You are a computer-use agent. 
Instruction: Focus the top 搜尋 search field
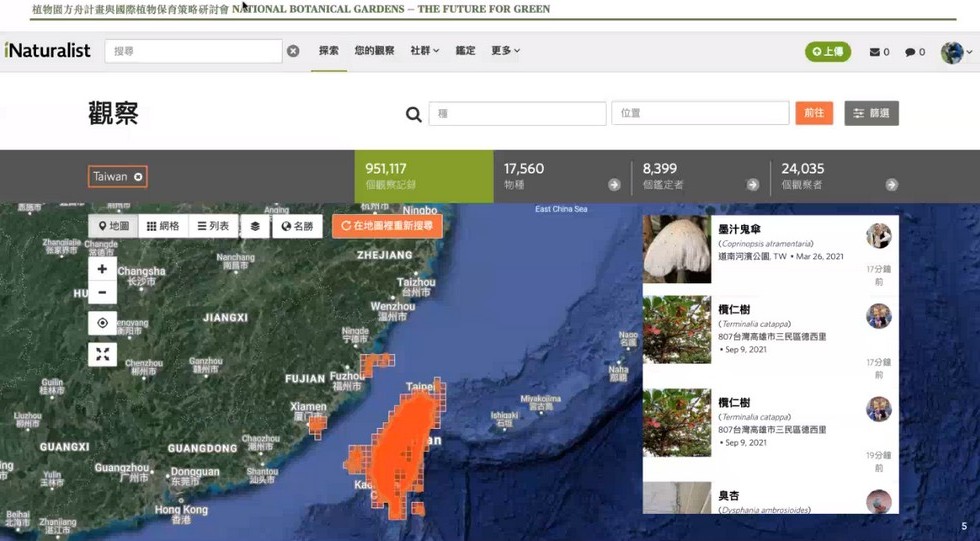pos(193,51)
